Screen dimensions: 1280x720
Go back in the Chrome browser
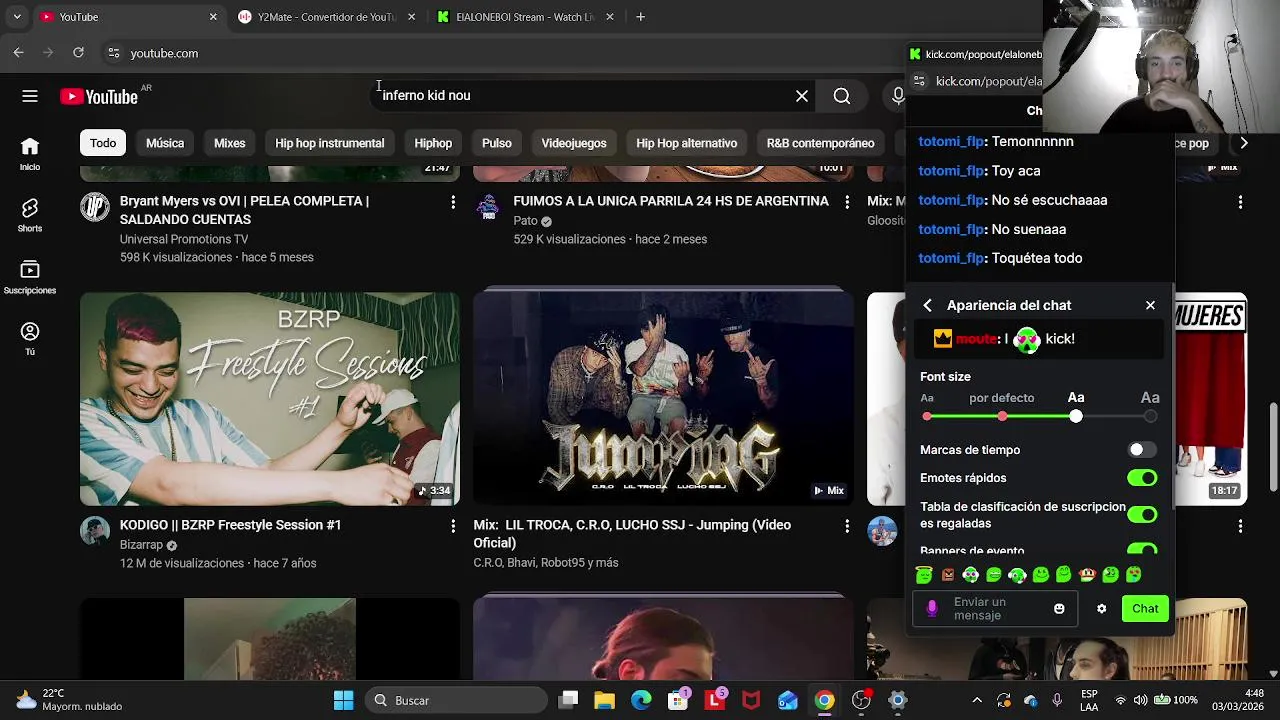19,53
